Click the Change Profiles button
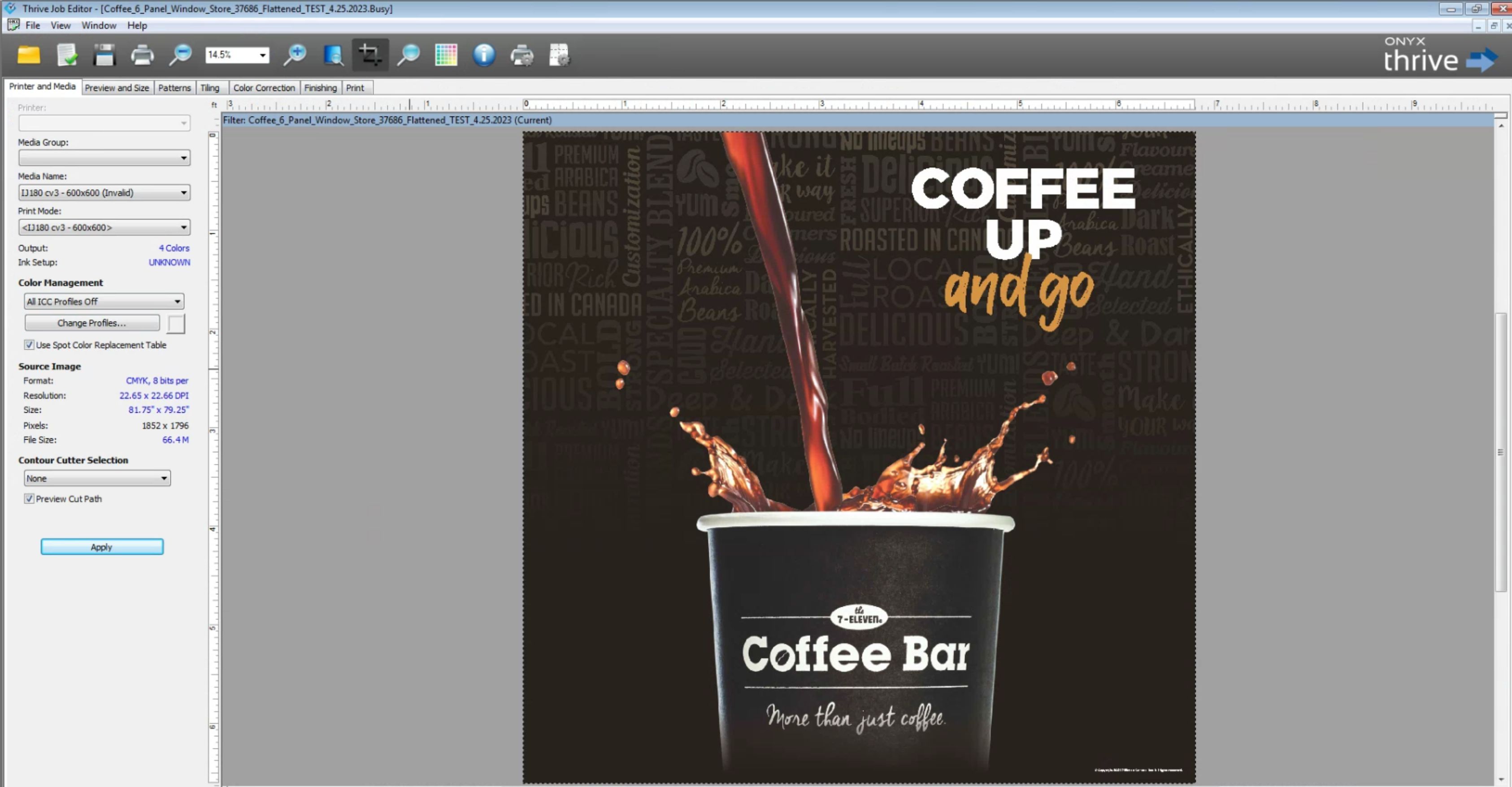The width and height of the screenshot is (1512, 787). tap(92, 323)
